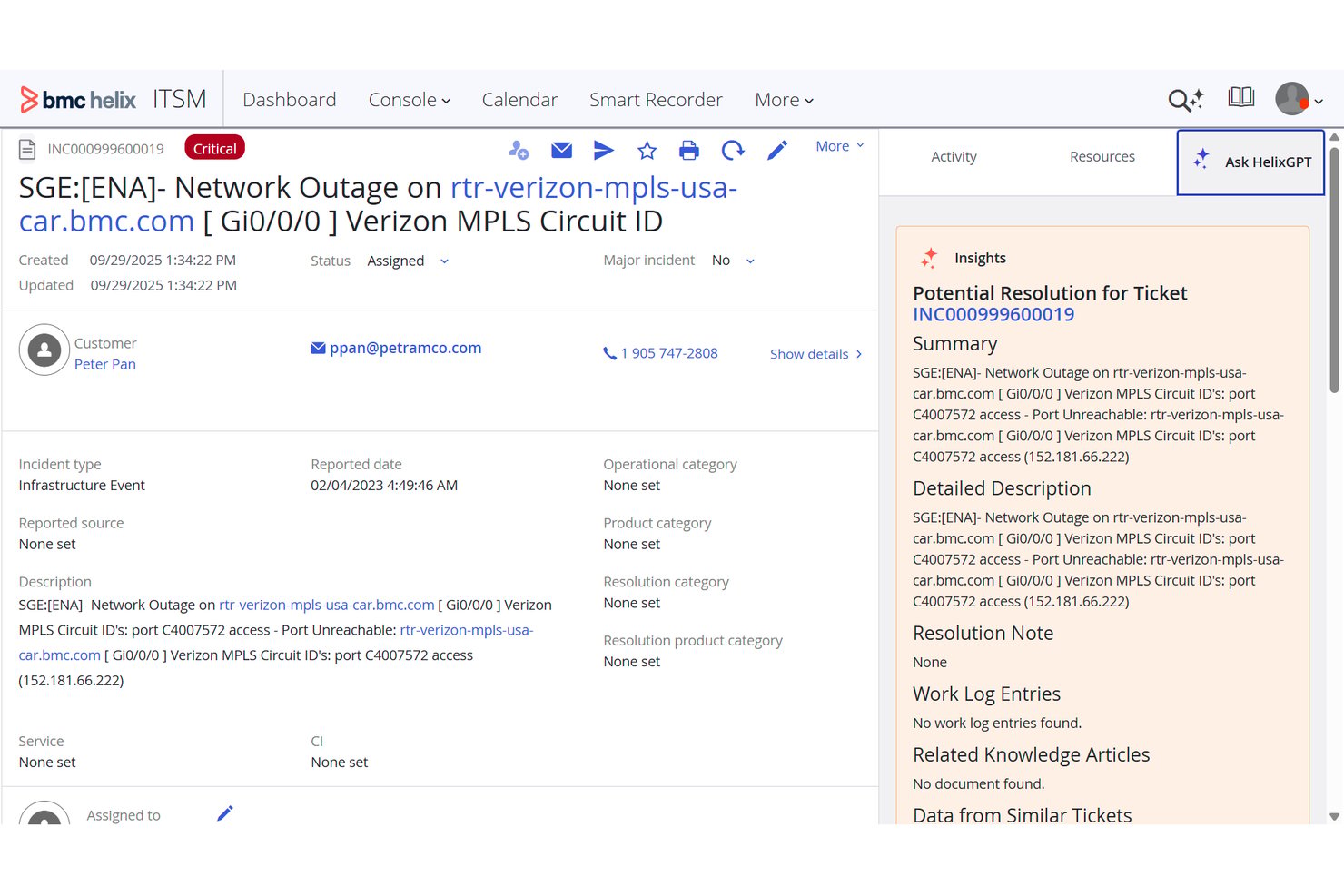Edit the ticket using the pencil icon
The image size is (1344, 896).
(777, 150)
